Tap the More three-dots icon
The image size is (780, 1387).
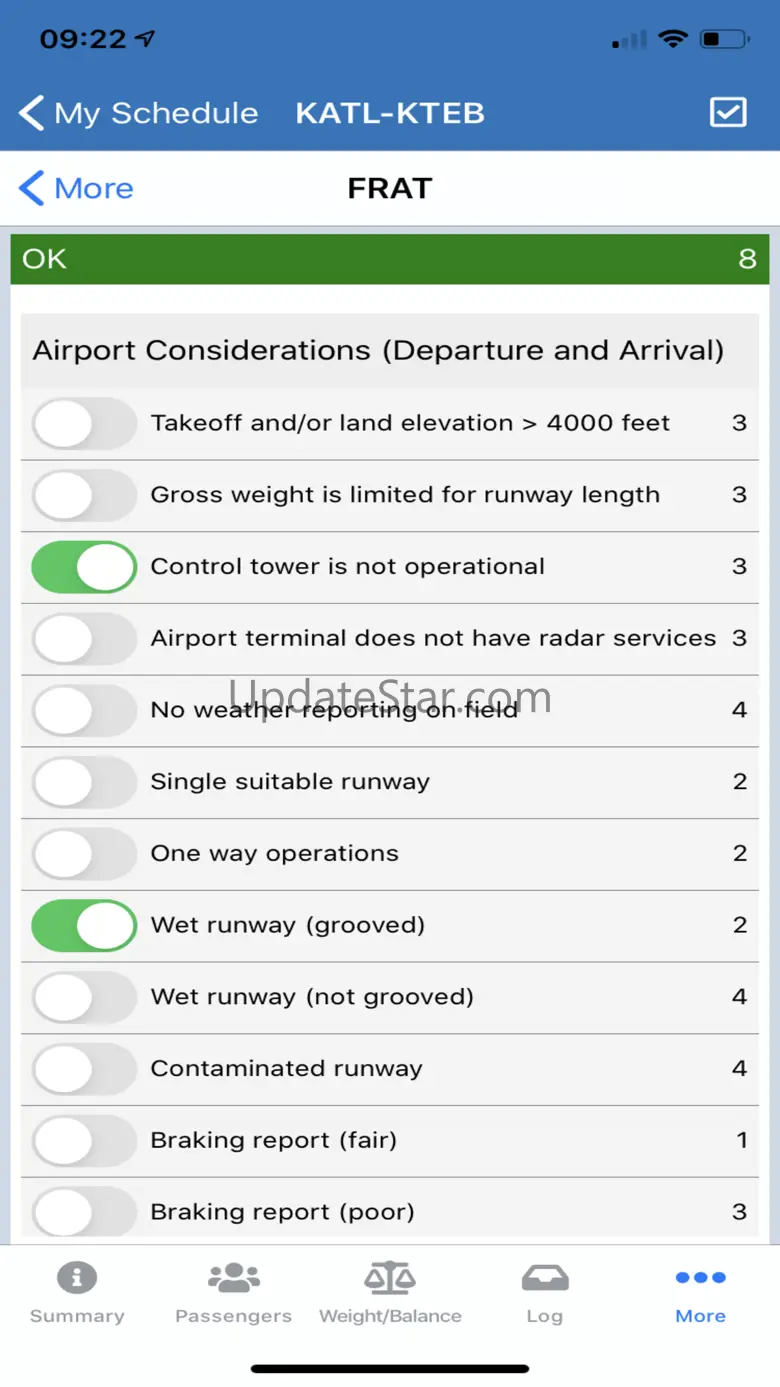700,1278
